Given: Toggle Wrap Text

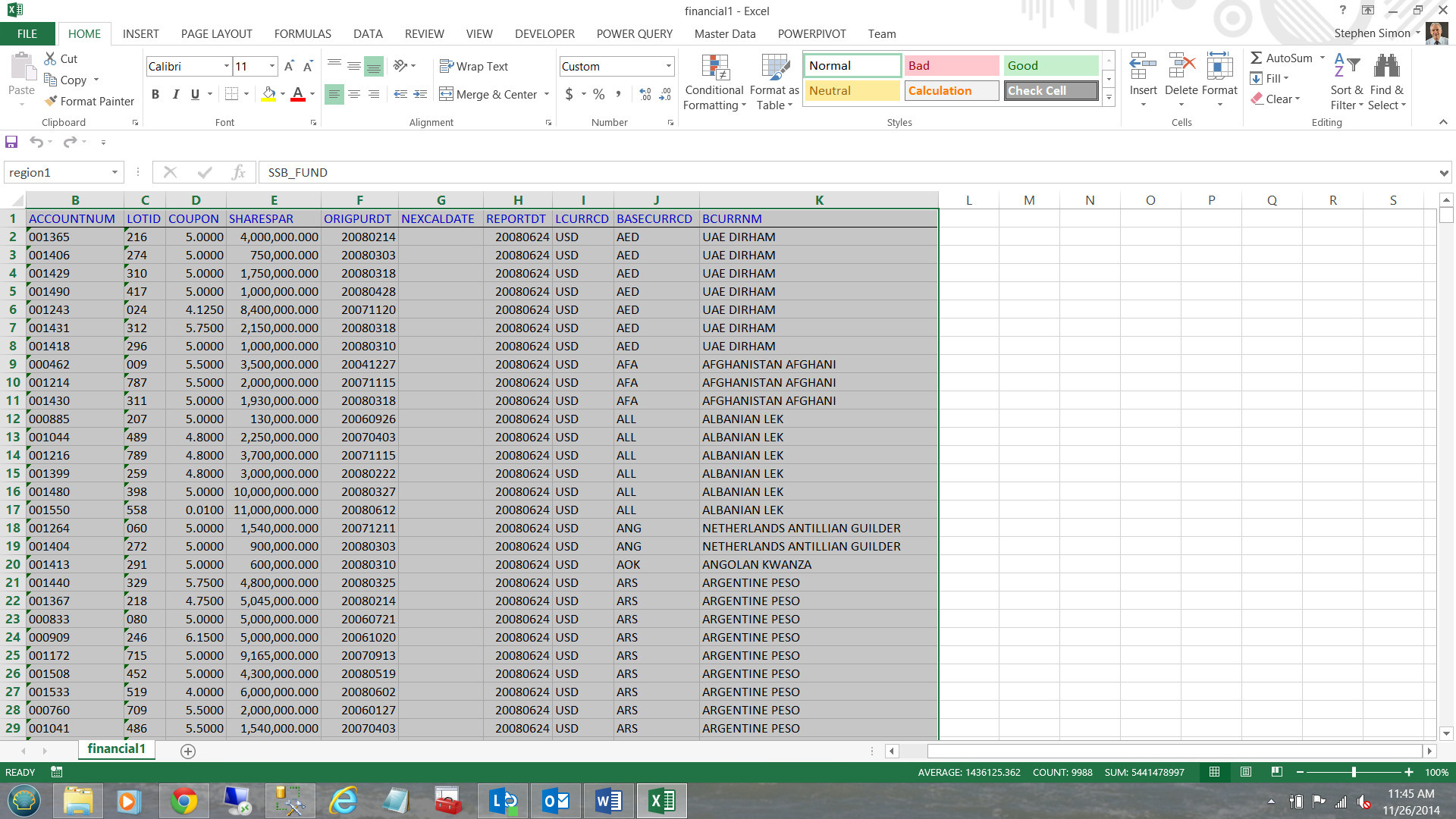Looking at the screenshot, I should coord(474,67).
